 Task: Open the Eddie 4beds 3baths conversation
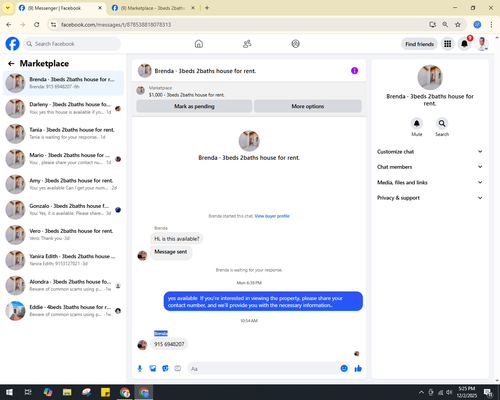pos(63,311)
